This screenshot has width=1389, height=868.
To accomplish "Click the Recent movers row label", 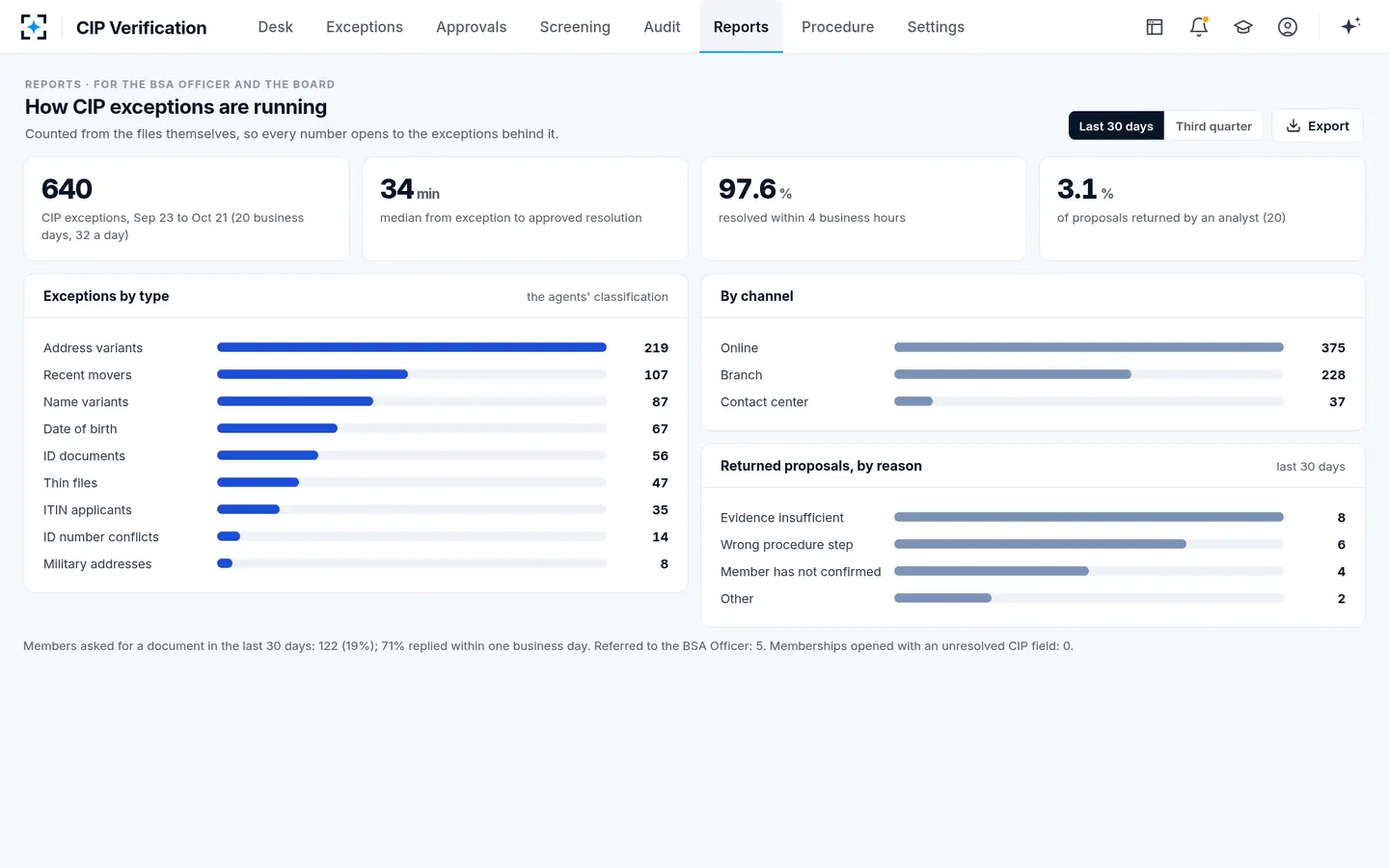I will [x=88, y=375].
